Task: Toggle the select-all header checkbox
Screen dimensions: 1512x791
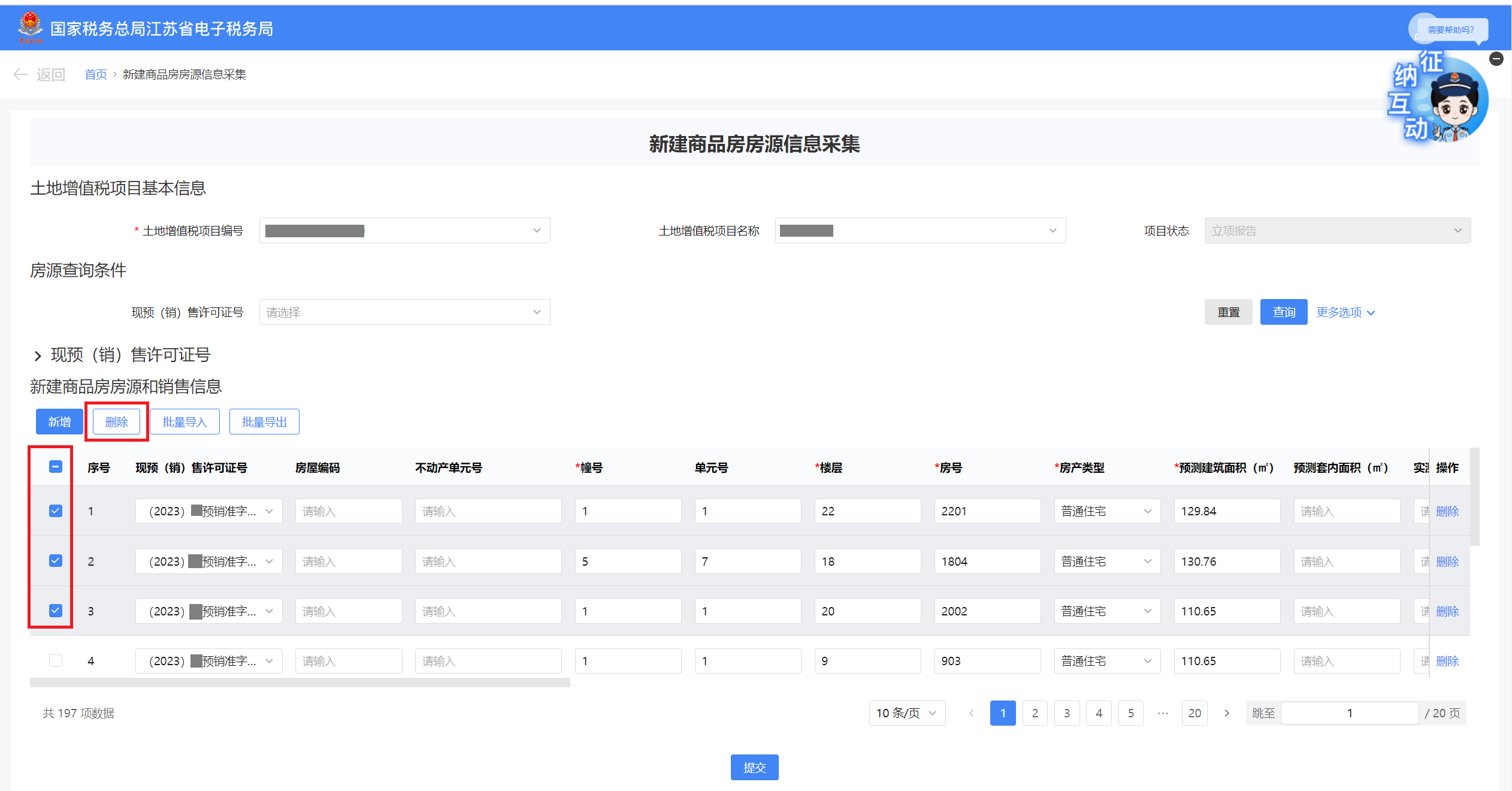Action: pyautogui.click(x=56, y=466)
